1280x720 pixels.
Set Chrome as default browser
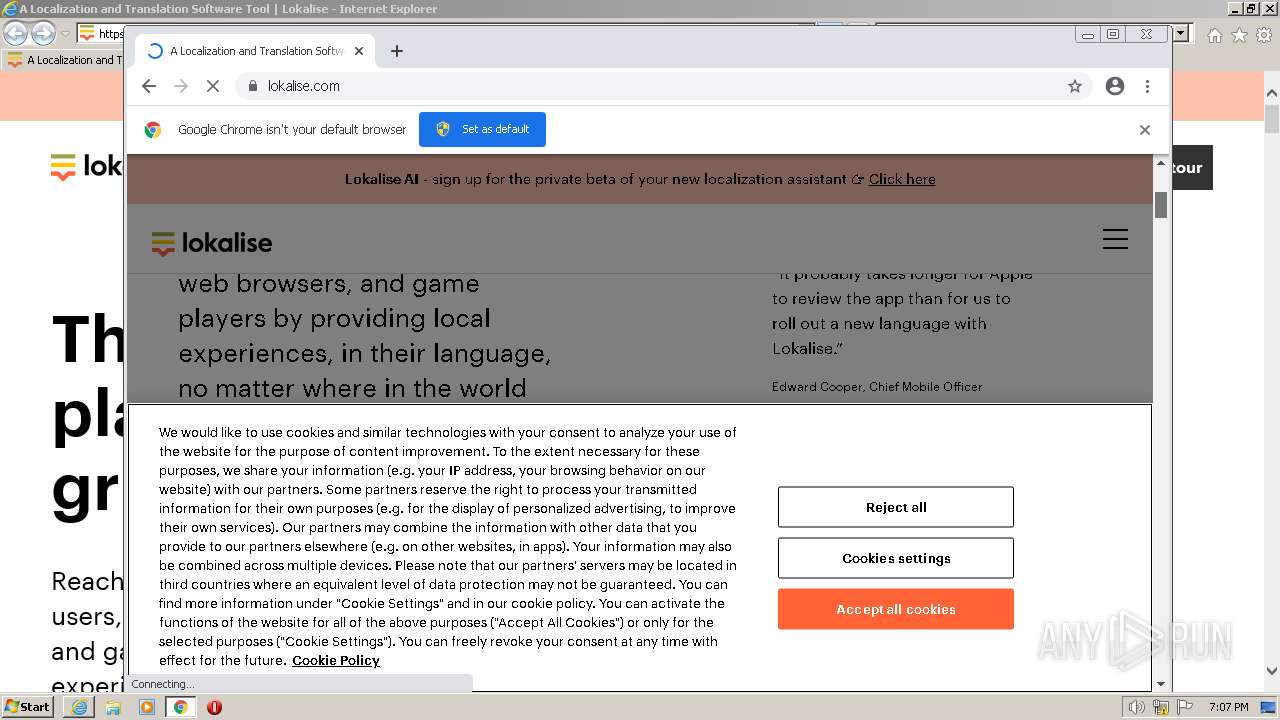click(x=482, y=129)
